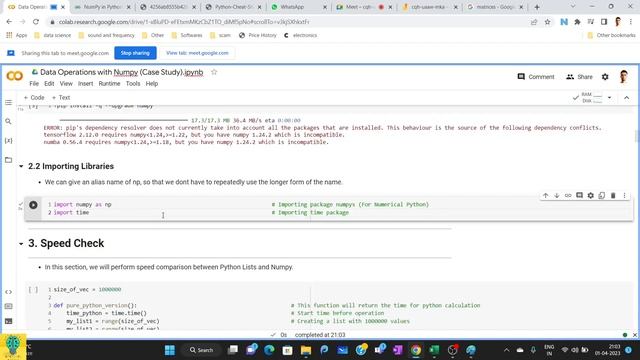Open Chrome from the taskbar
640x360 pixels.
pos(416,350)
